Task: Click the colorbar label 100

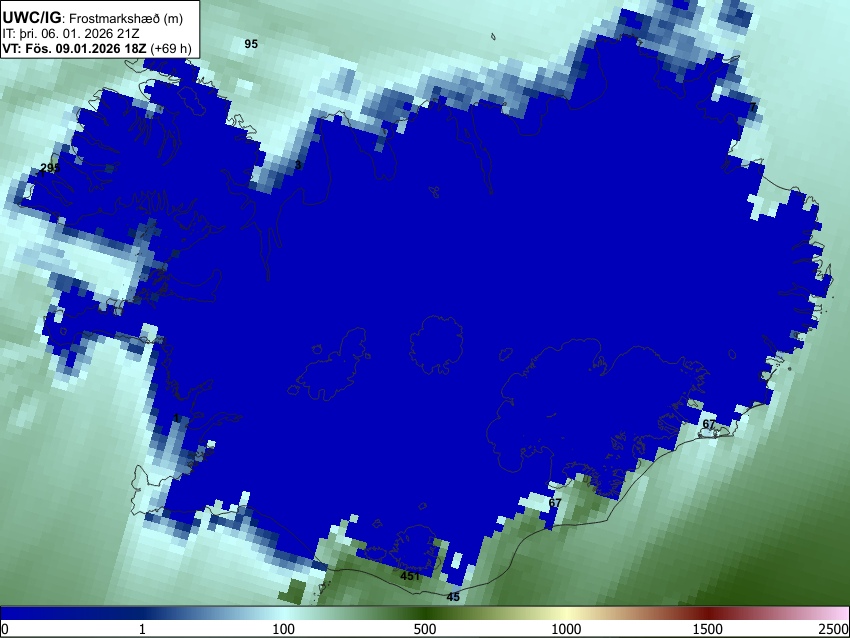Action: coord(284,629)
